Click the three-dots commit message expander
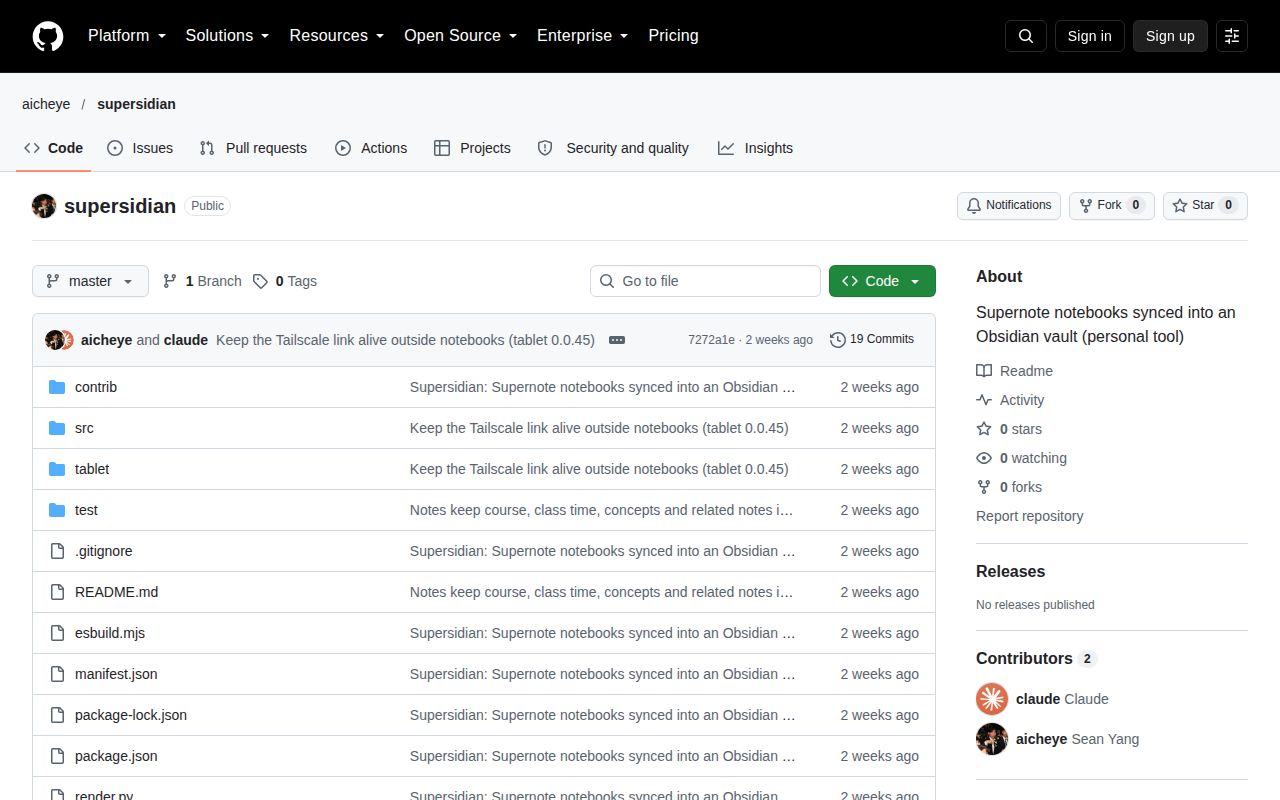1280x800 pixels. point(617,340)
